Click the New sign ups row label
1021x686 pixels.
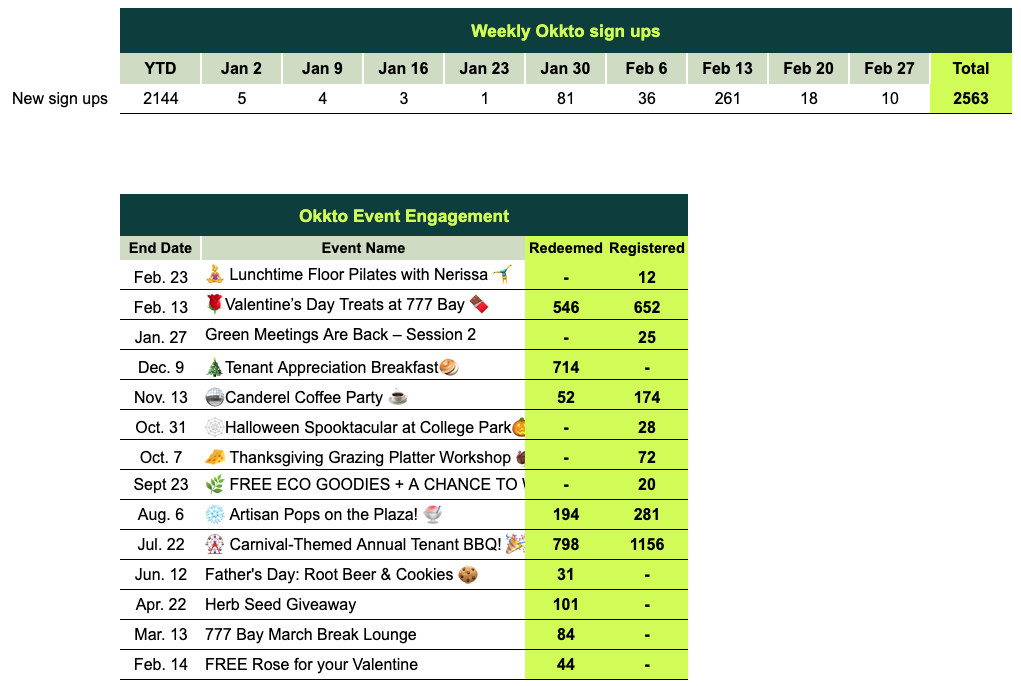pos(60,98)
